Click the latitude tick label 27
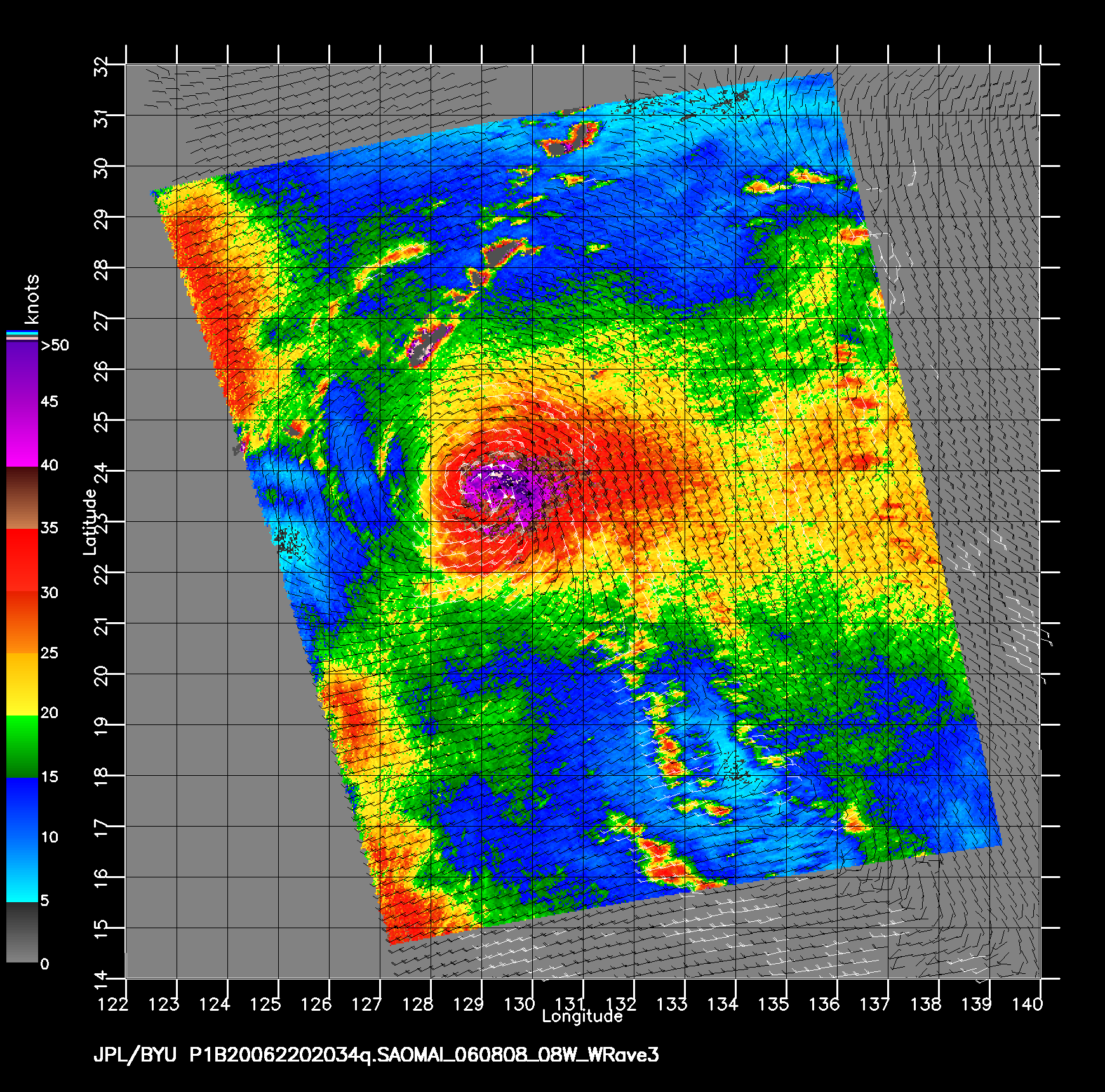 pos(102,320)
